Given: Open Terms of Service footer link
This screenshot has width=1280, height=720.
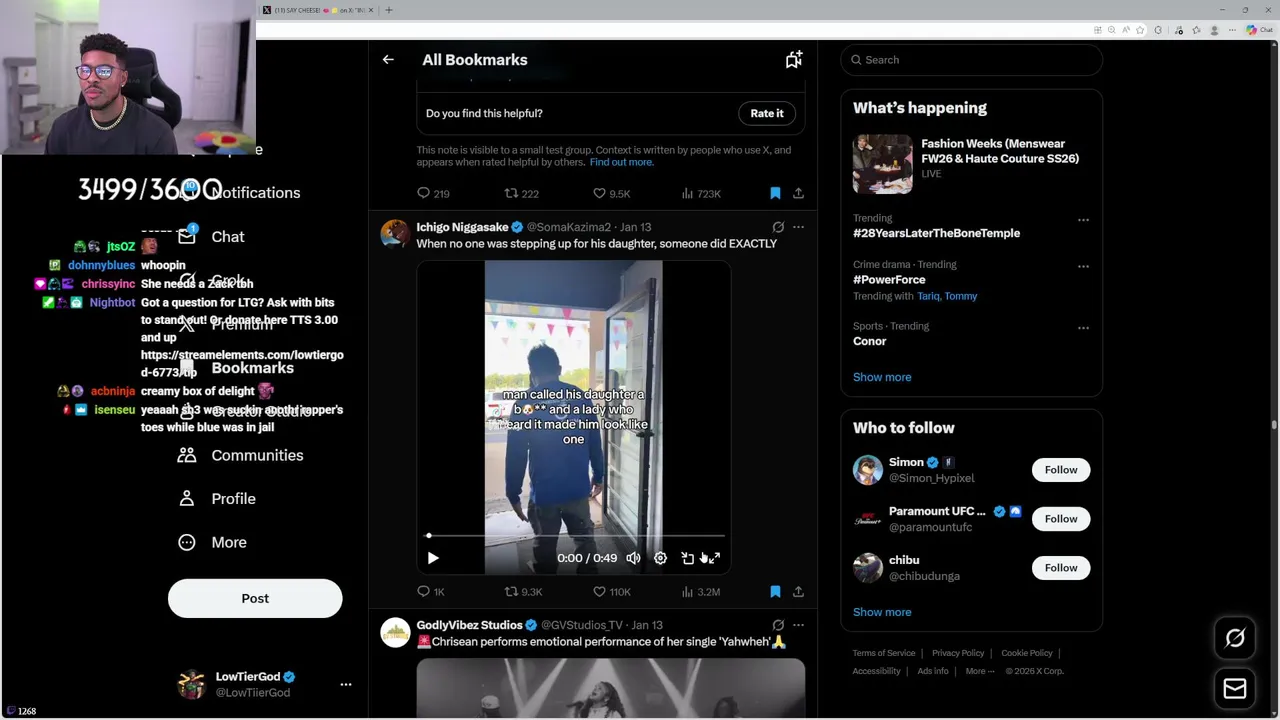Looking at the screenshot, I should (x=884, y=653).
